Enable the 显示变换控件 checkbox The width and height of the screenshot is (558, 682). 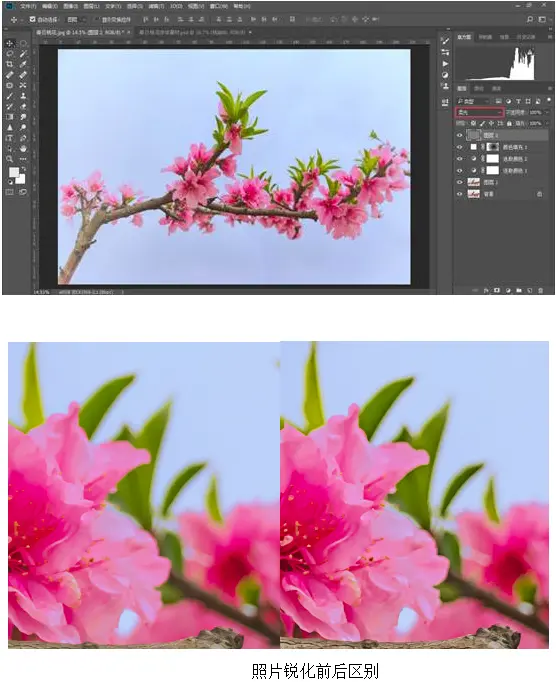point(97,20)
